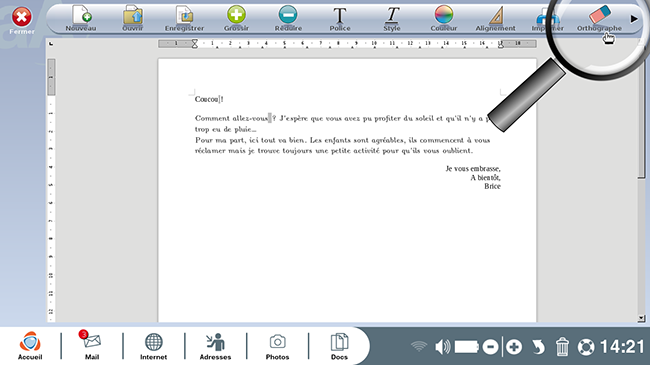Viewport: 650px width, 365px height.
Task: Check the battery indicator
Action: 467,347
